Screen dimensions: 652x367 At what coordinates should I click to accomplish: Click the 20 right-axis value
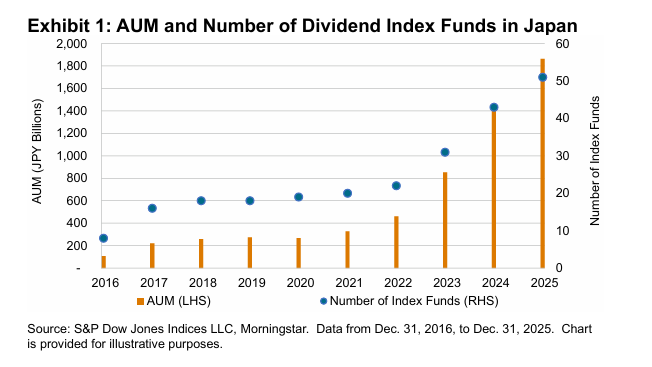pyautogui.click(x=562, y=193)
